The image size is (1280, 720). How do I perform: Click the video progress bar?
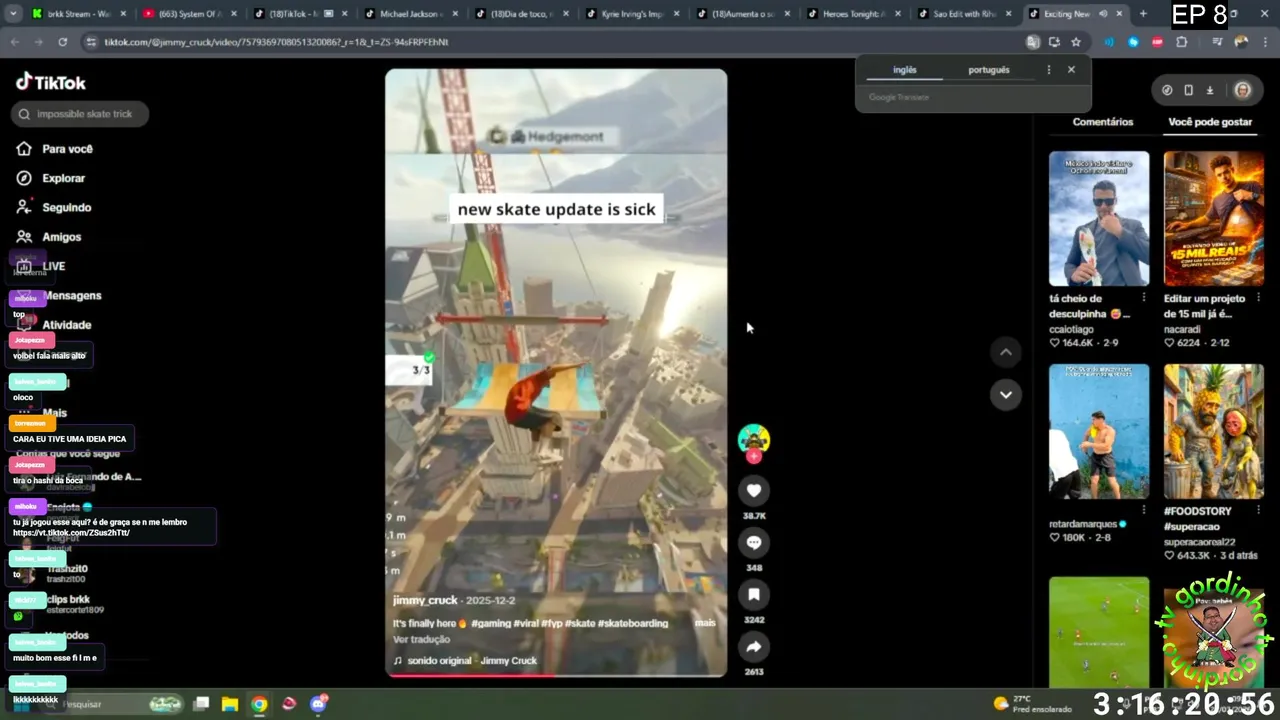coord(556,675)
